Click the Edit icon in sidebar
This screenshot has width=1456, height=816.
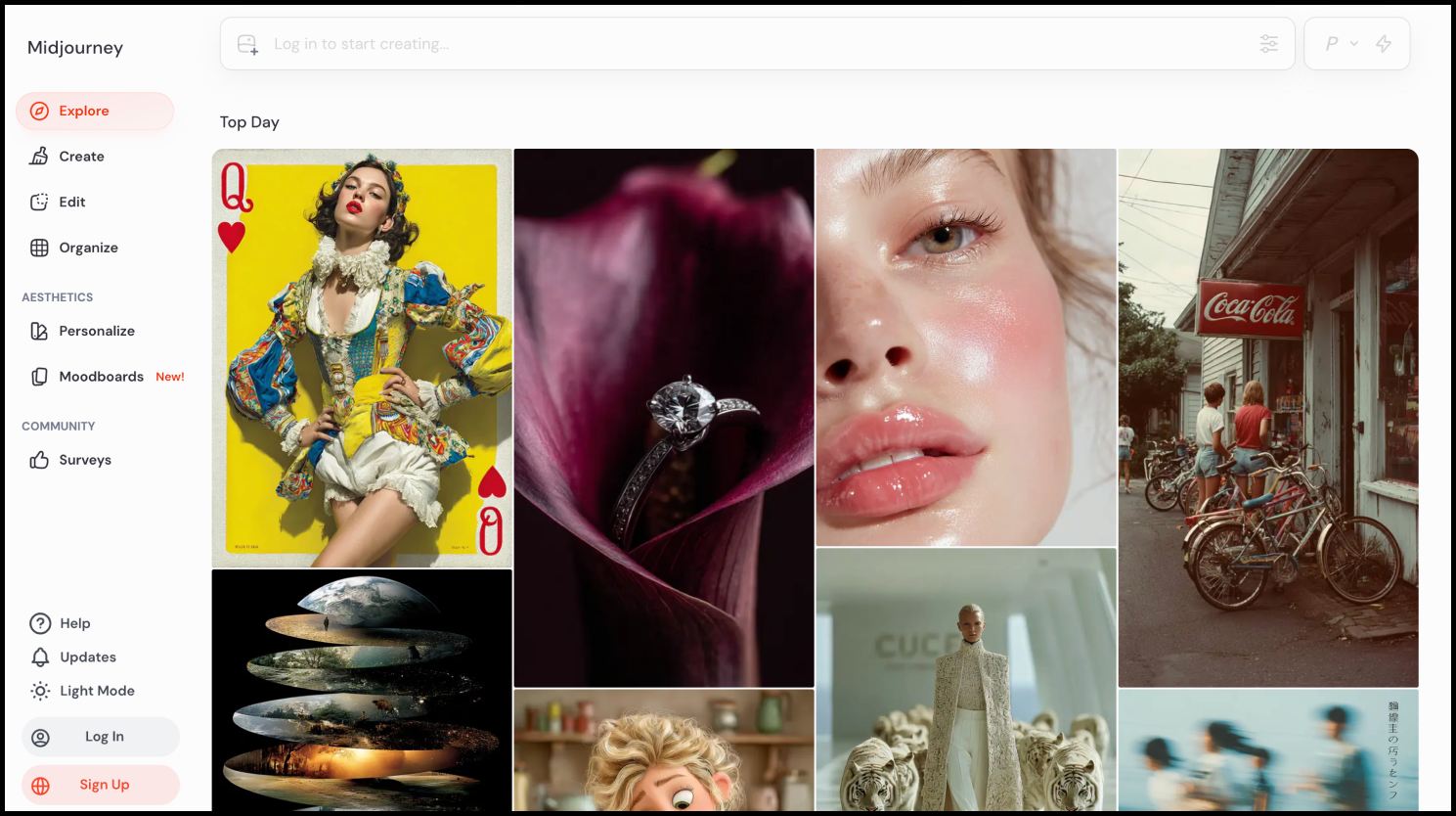click(x=39, y=203)
